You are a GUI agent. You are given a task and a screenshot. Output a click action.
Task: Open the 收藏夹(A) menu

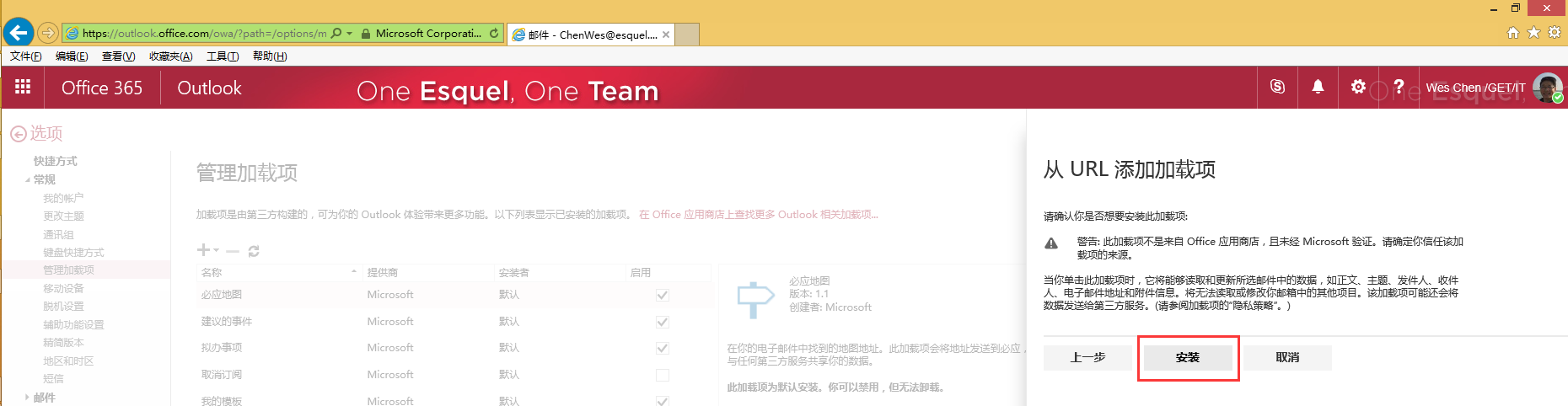point(171,56)
